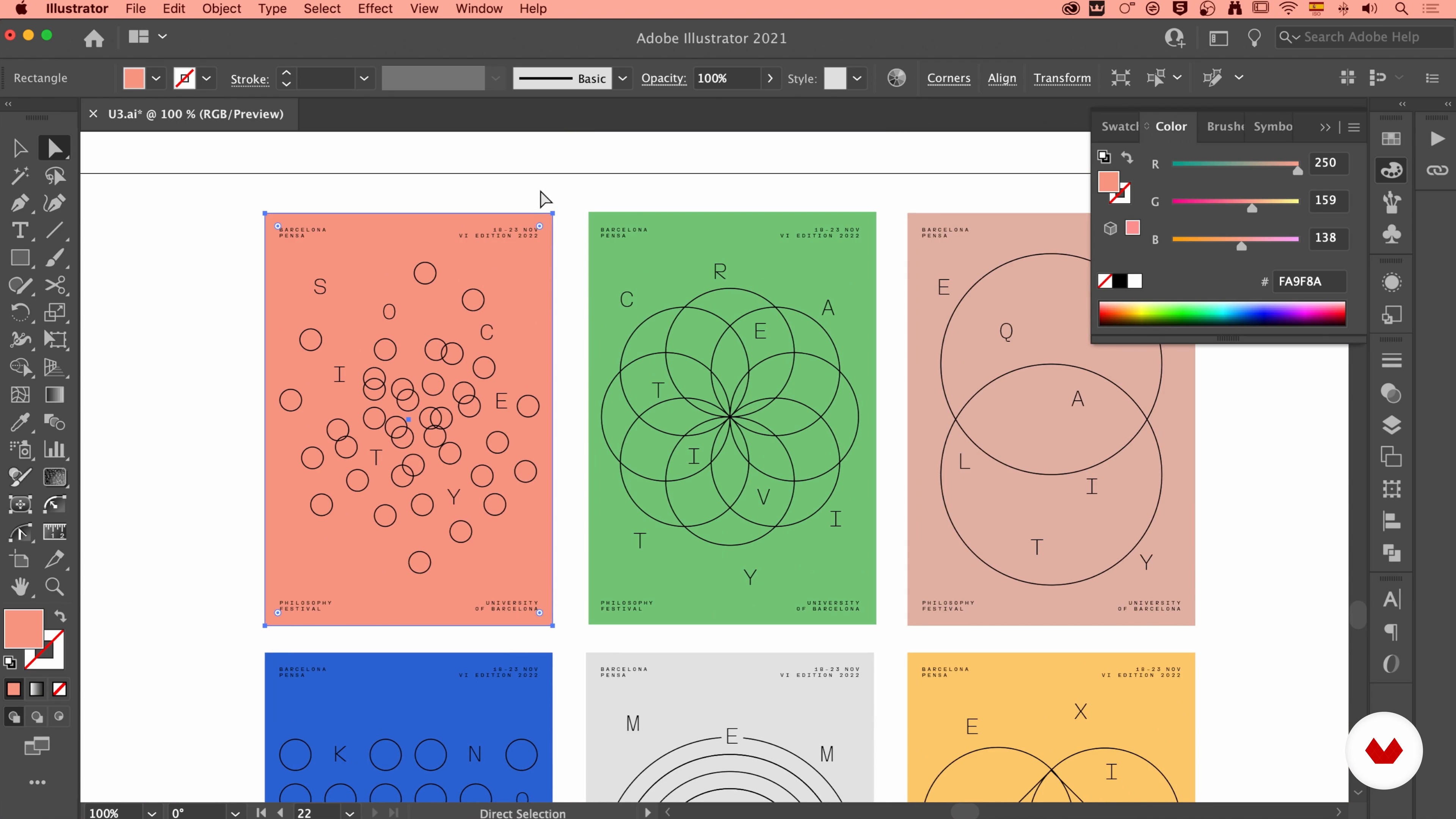Swap fill and stroke in Color panel
This screenshot has height=819, width=1456.
pos(1127,157)
